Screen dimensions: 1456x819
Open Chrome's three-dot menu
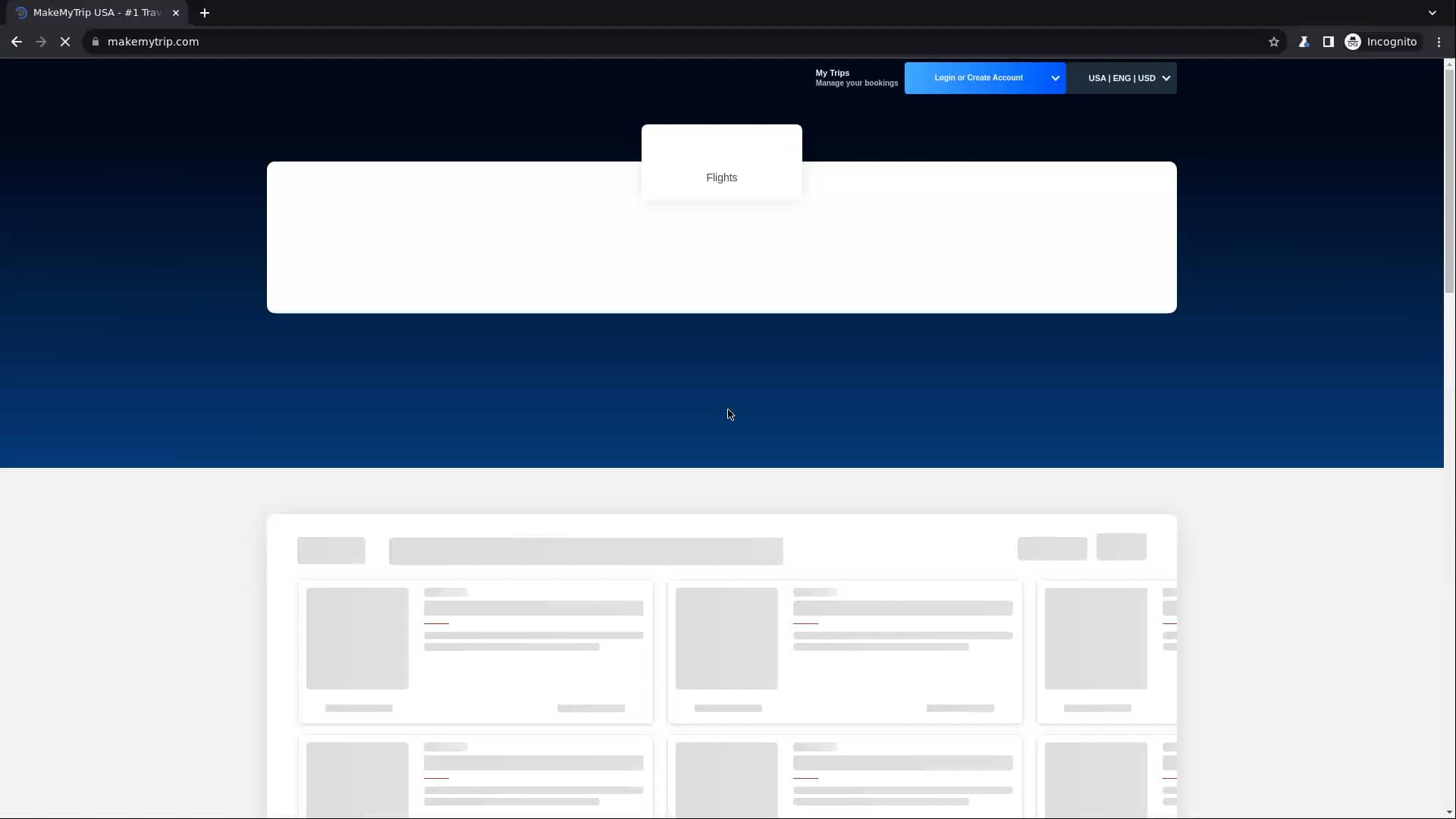click(1439, 42)
